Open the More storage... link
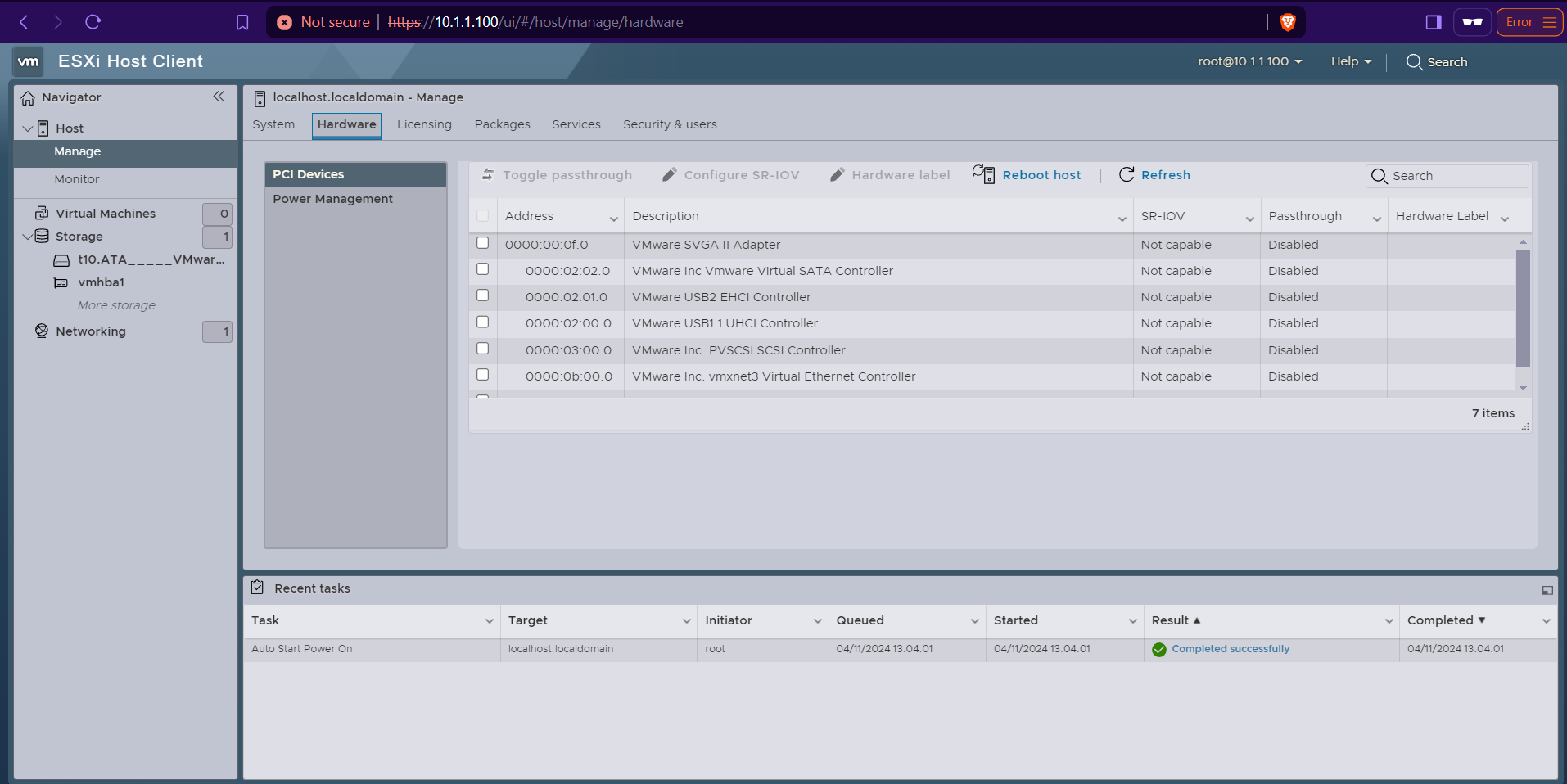The height and width of the screenshot is (784, 1567). click(x=122, y=305)
